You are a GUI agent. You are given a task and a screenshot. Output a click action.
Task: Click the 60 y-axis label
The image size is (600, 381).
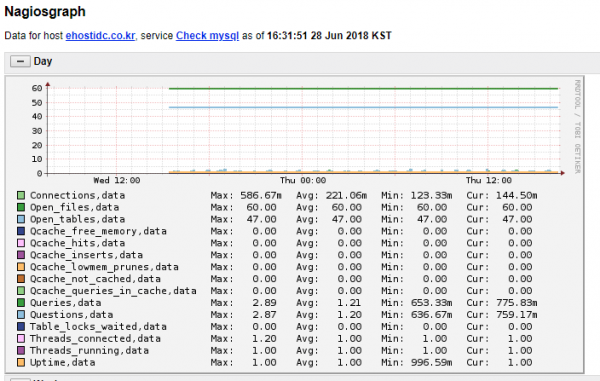(37, 88)
